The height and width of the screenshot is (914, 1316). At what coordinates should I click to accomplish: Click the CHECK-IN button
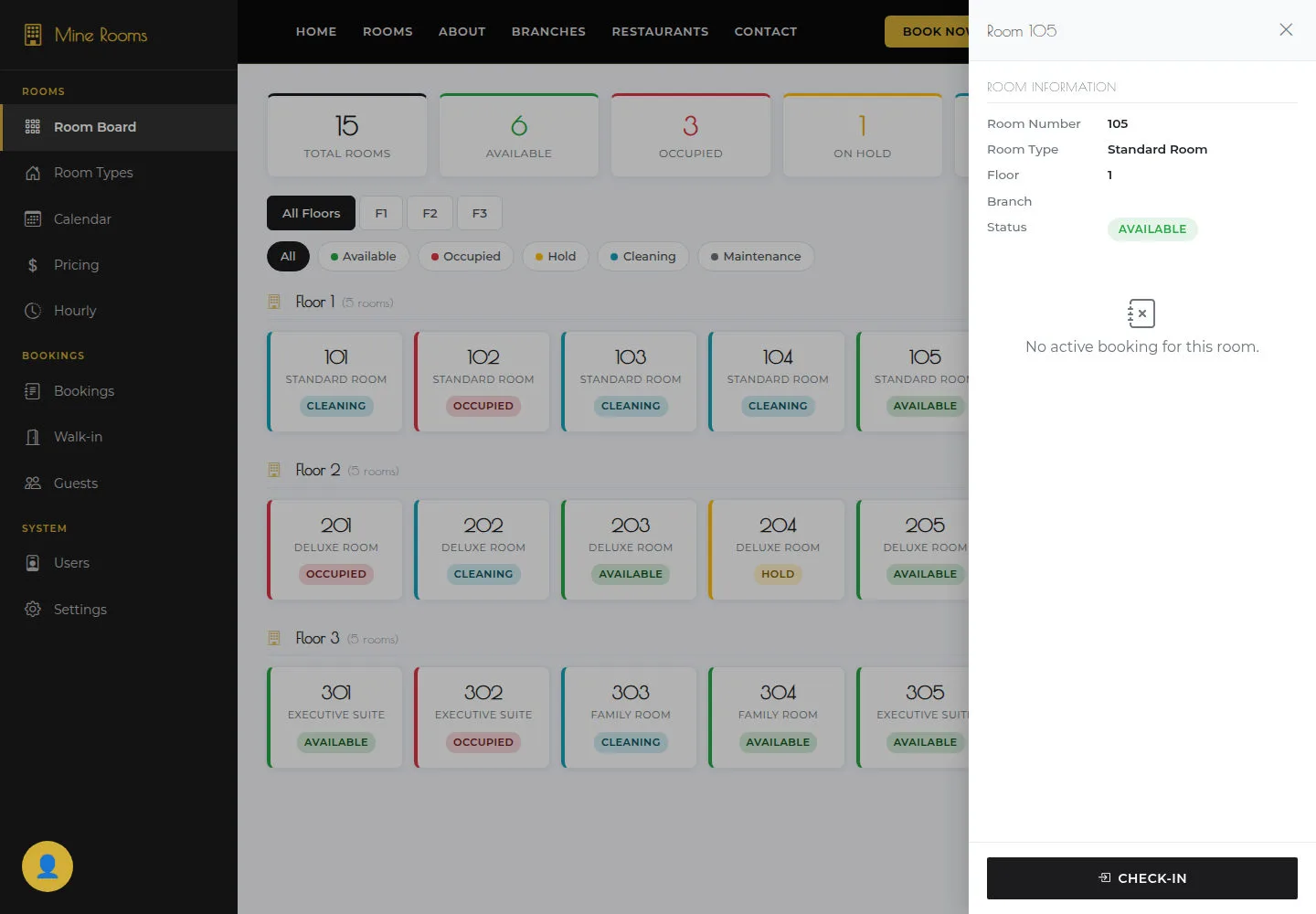coord(1142,878)
